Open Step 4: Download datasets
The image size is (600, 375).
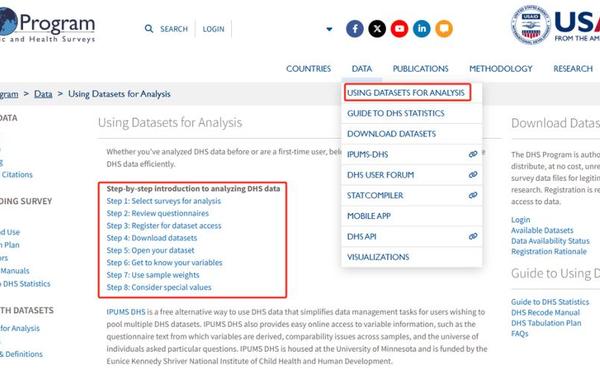click(x=152, y=238)
